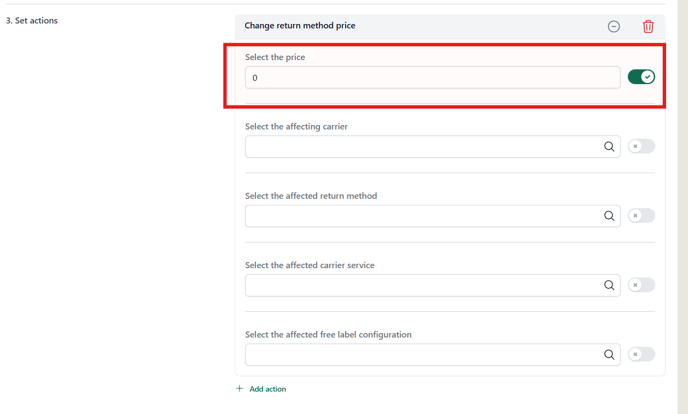Disable the Select the price toggle
Screen dimensions: 688x414
(641, 77)
